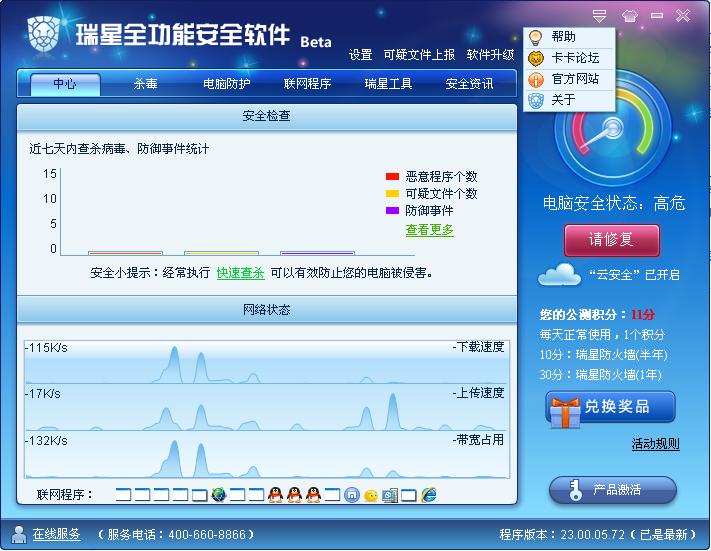Click the yellow 可疑文件个数 legend swatch
The image size is (711, 551).
392,194
